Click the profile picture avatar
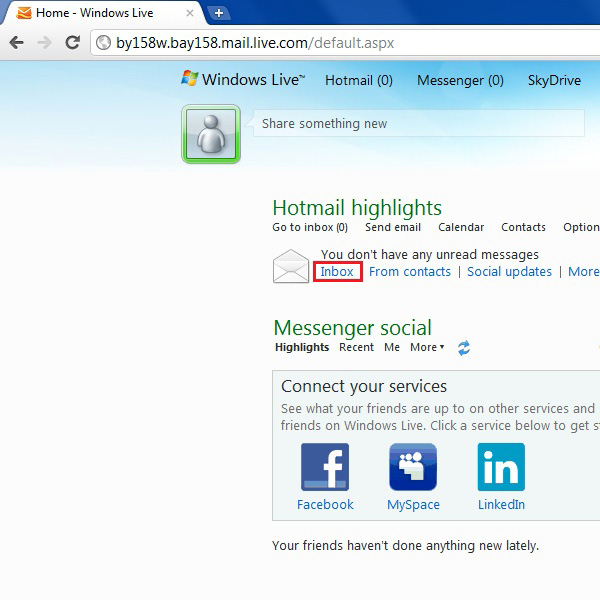This screenshot has width=600, height=600. (x=211, y=134)
